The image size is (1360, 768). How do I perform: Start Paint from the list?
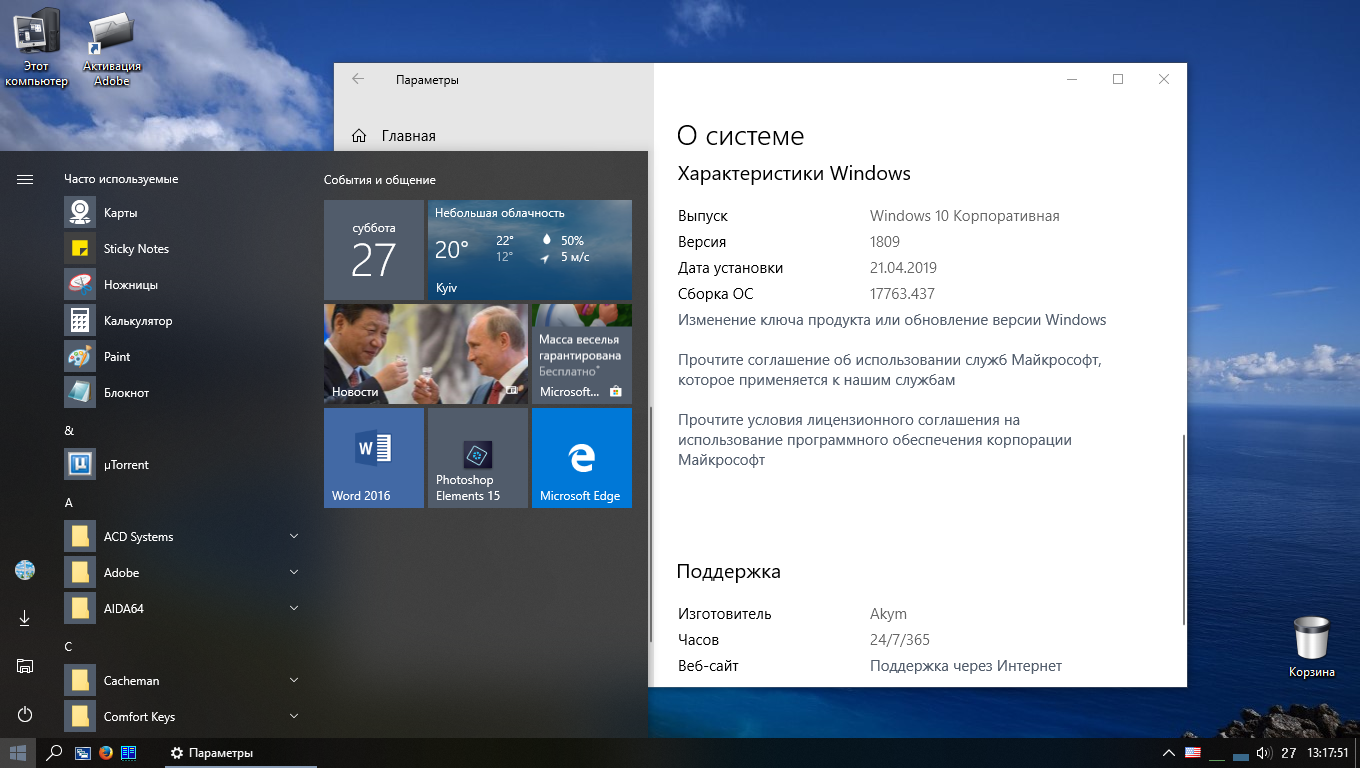pyautogui.click(x=182, y=357)
